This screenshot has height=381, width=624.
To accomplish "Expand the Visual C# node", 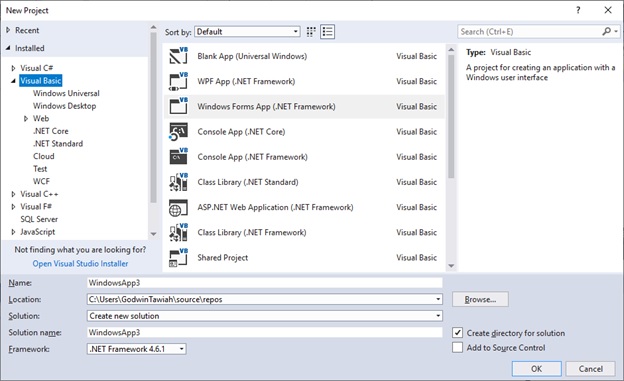I will (13, 68).
